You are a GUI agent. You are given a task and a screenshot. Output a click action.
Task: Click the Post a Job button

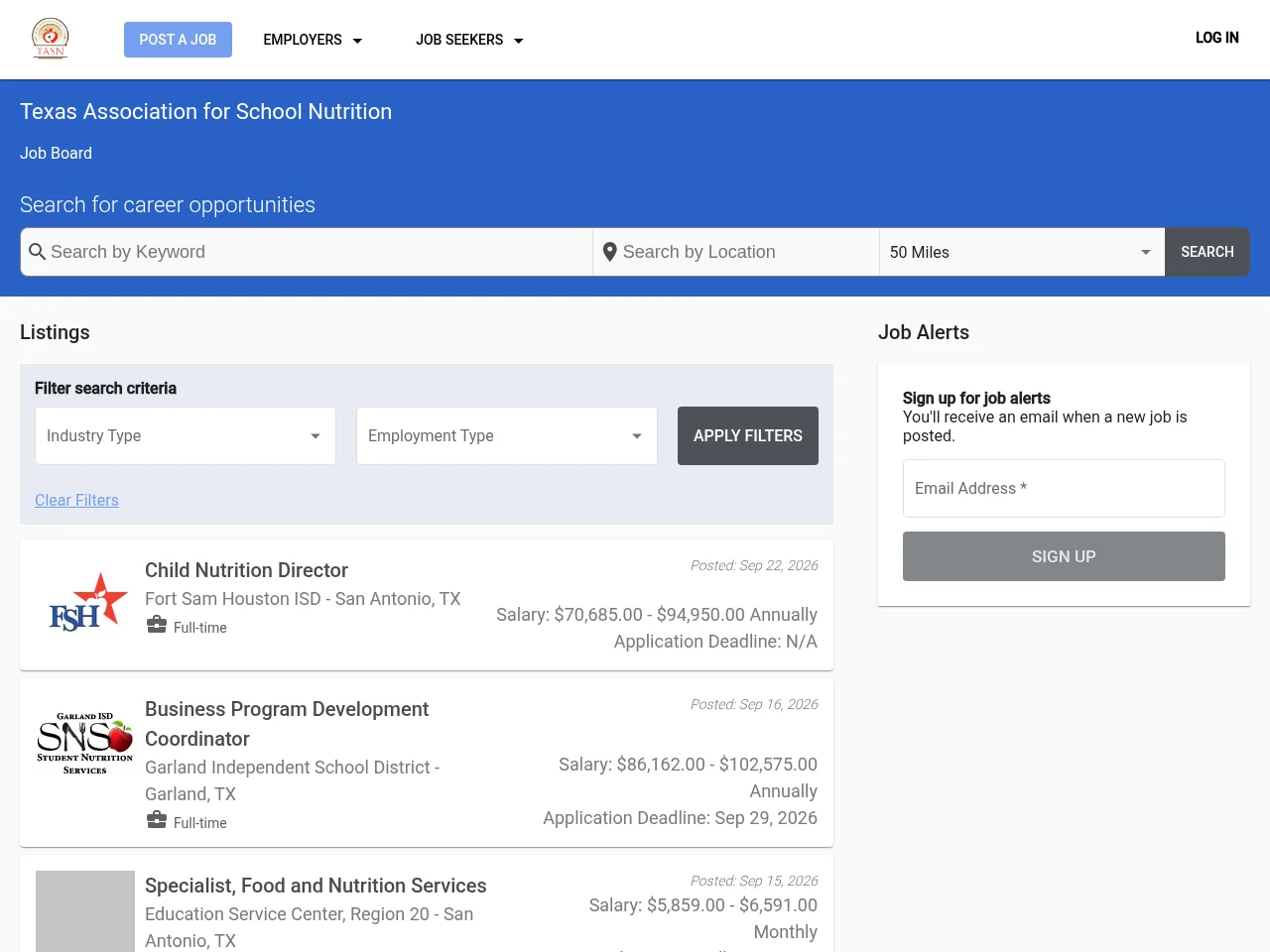pos(178,40)
